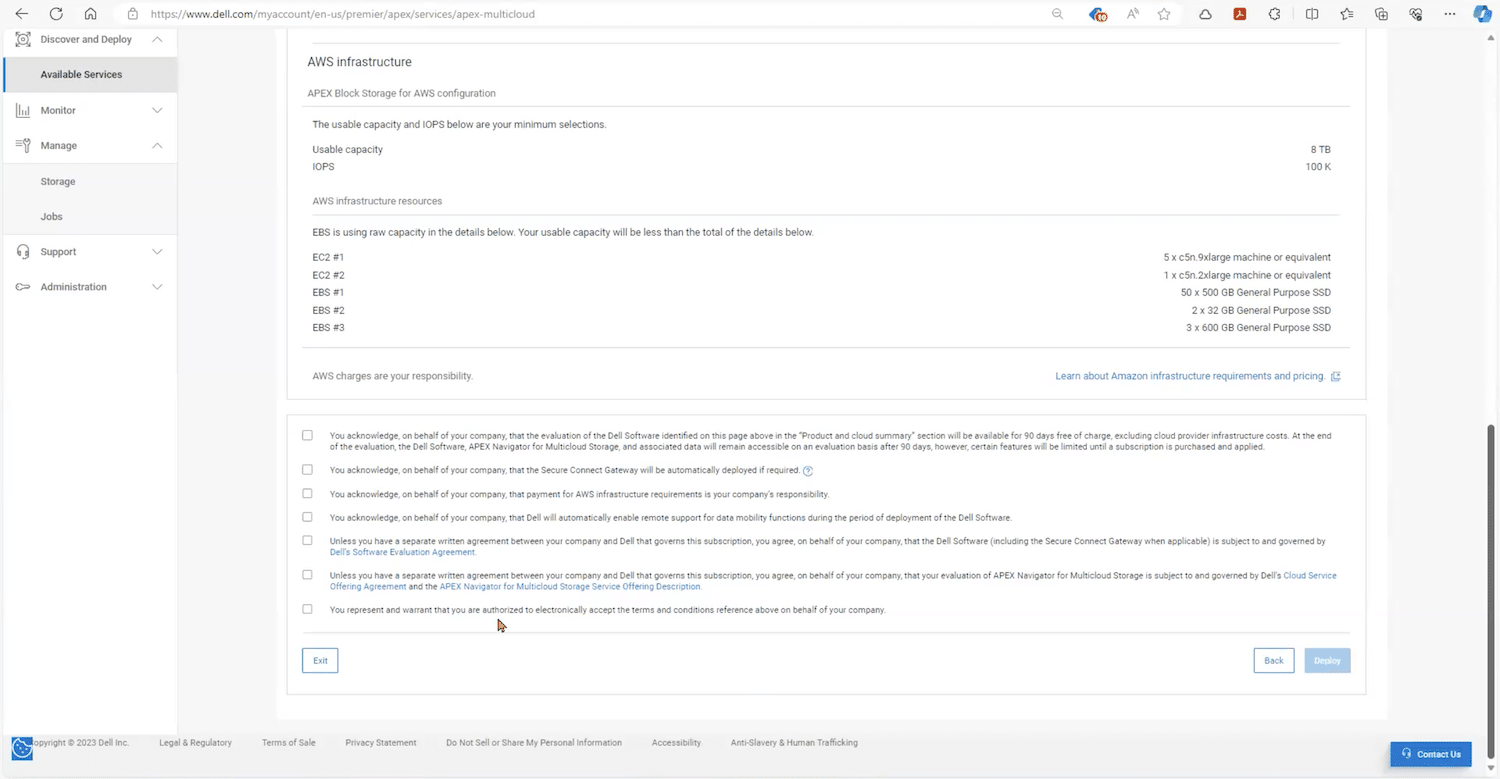This screenshot has height=779, width=1500.
Task: Click the page vertical scrollbar thumb
Action: (1492, 590)
